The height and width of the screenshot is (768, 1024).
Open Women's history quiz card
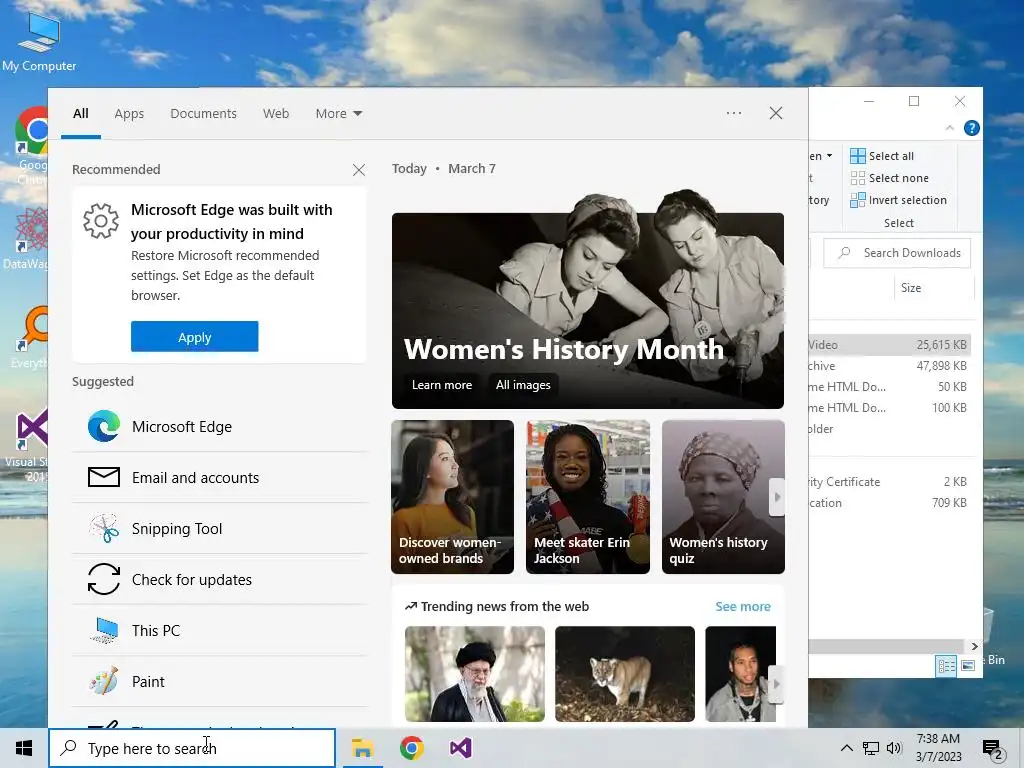723,497
